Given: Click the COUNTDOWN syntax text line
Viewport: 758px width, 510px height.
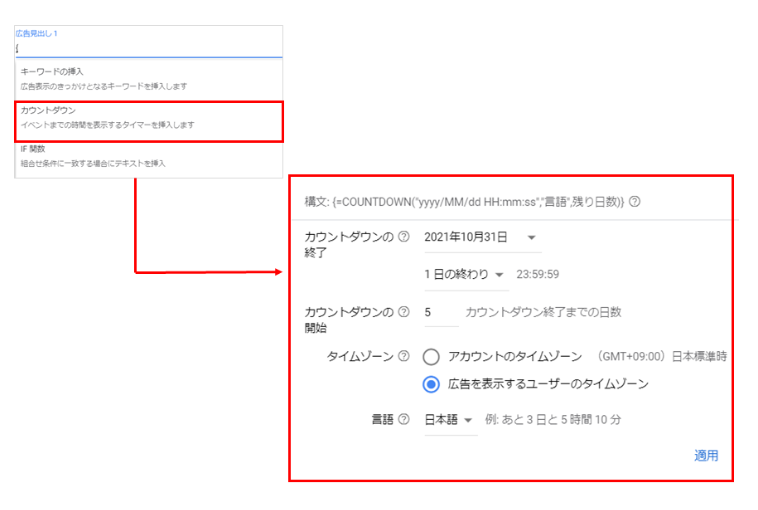Looking at the screenshot, I should (x=464, y=202).
